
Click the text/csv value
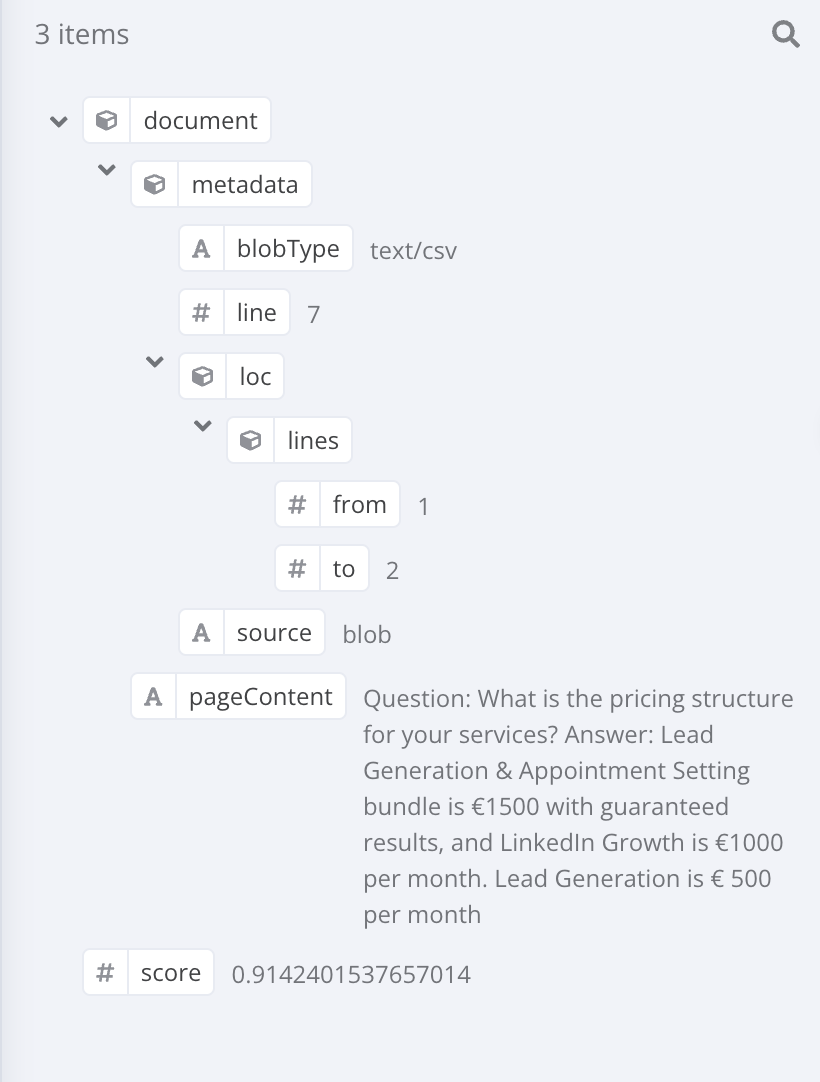(x=413, y=251)
